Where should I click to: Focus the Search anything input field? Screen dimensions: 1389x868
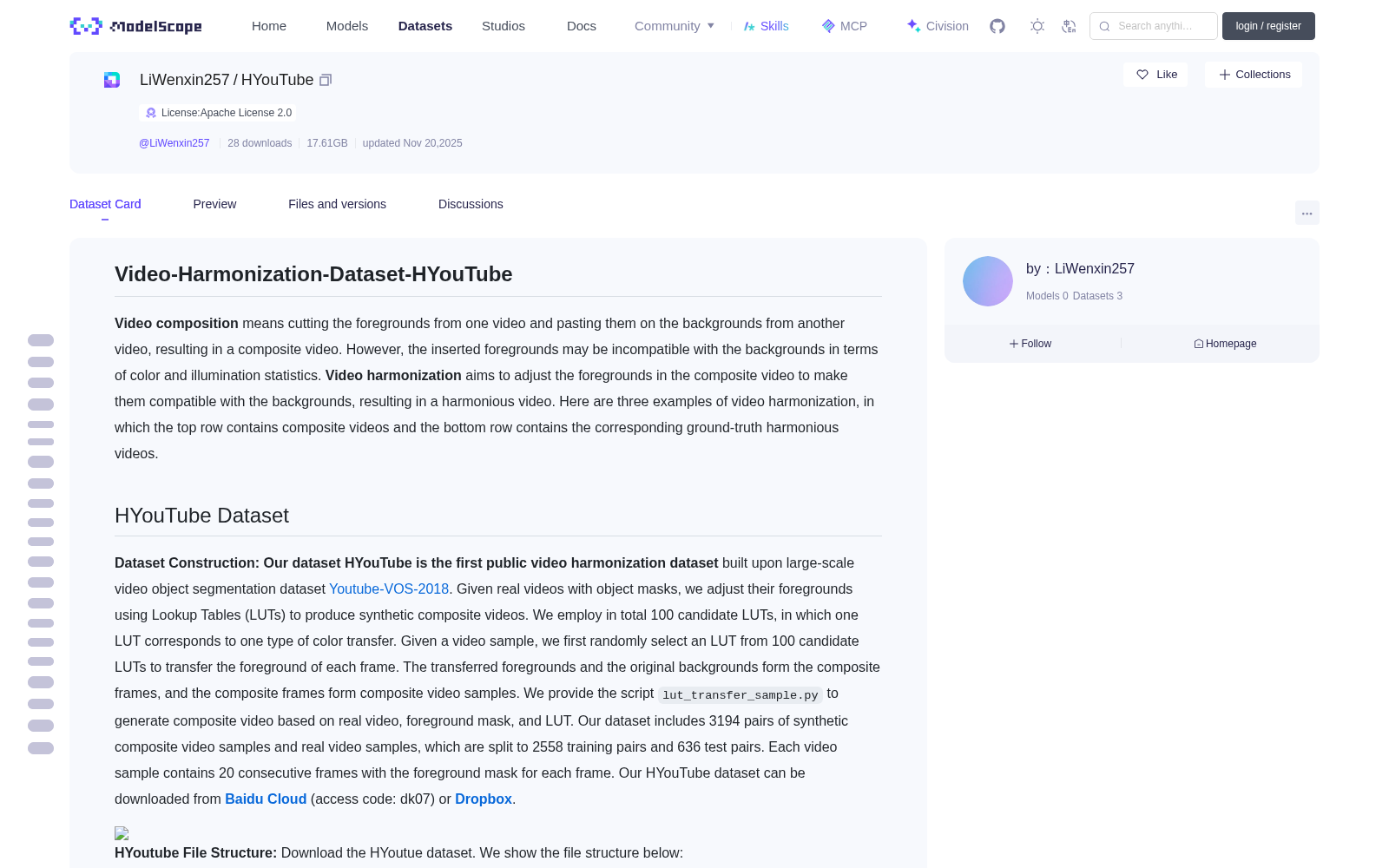pyautogui.click(x=1154, y=26)
